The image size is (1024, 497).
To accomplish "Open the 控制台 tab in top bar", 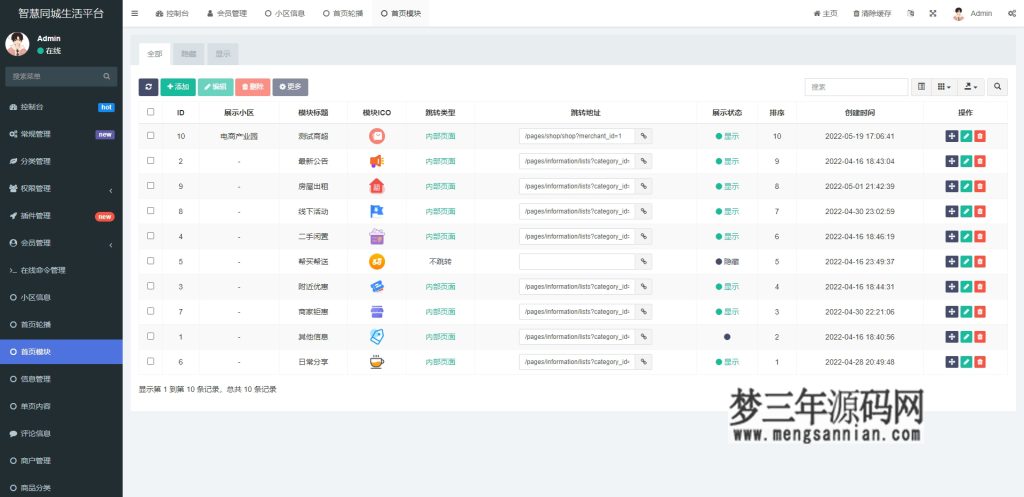I will click(172, 13).
